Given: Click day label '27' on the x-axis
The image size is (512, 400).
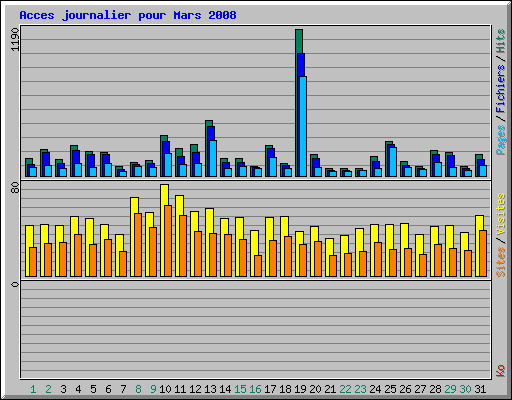Looking at the screenshot, I should point(420,389).
